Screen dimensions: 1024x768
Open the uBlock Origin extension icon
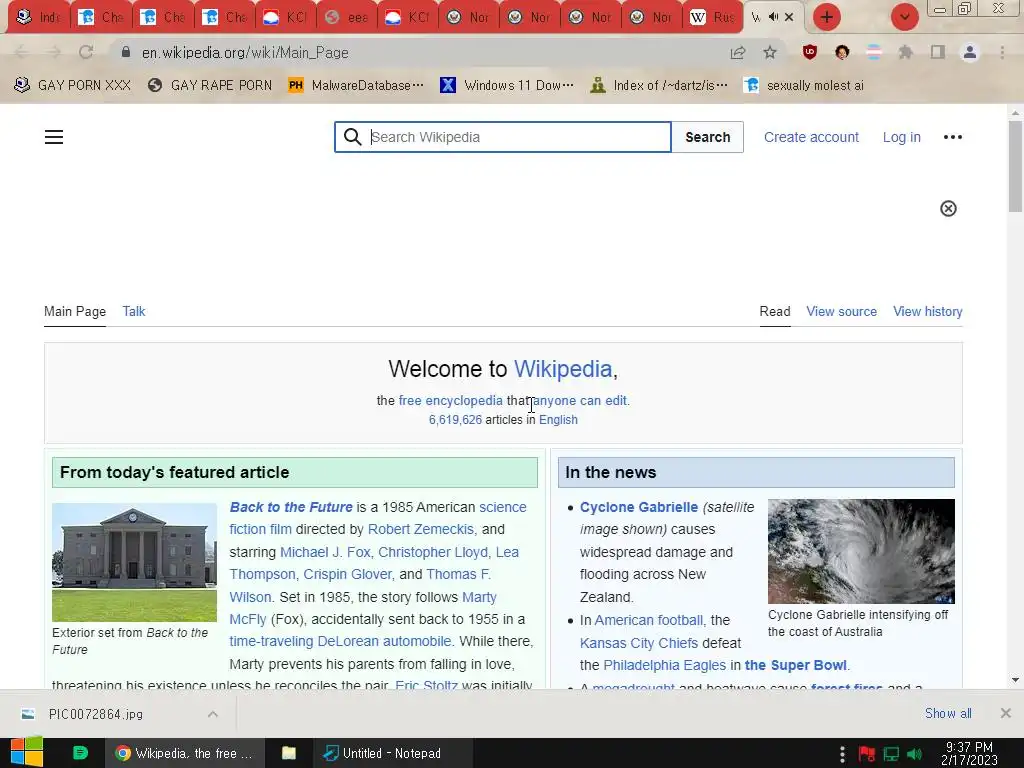coord(810,52)
